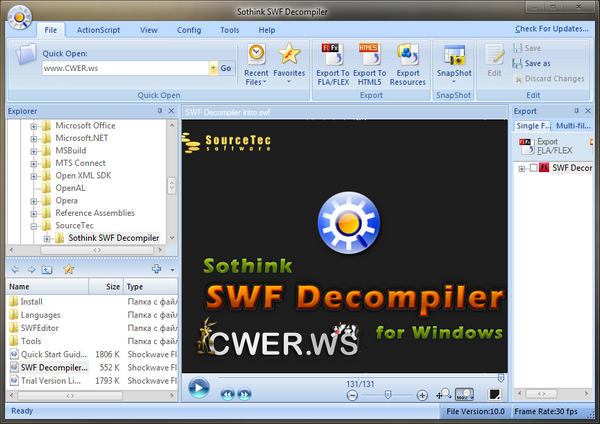
Task: Switch to Multi-file tab in Export panel
Action: coord(572,126)
